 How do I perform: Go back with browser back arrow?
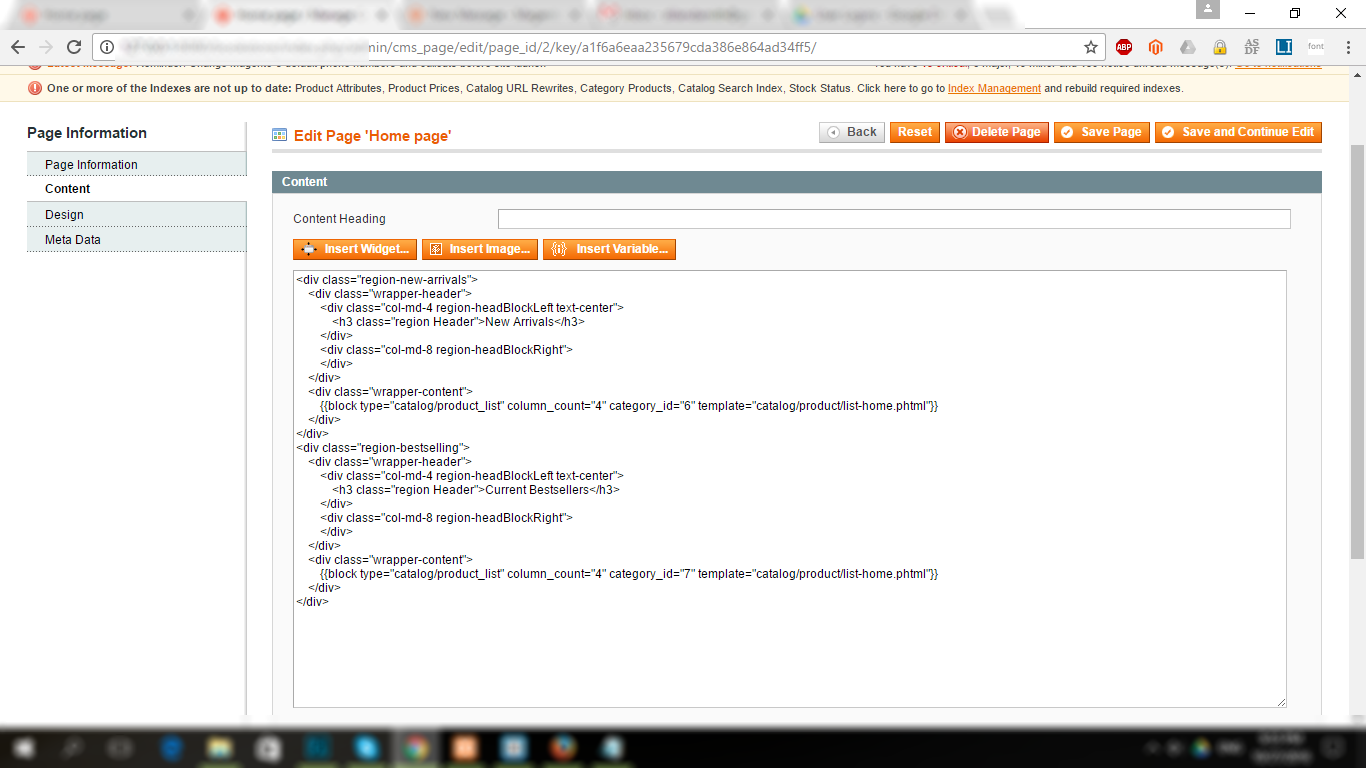point(18,47)
